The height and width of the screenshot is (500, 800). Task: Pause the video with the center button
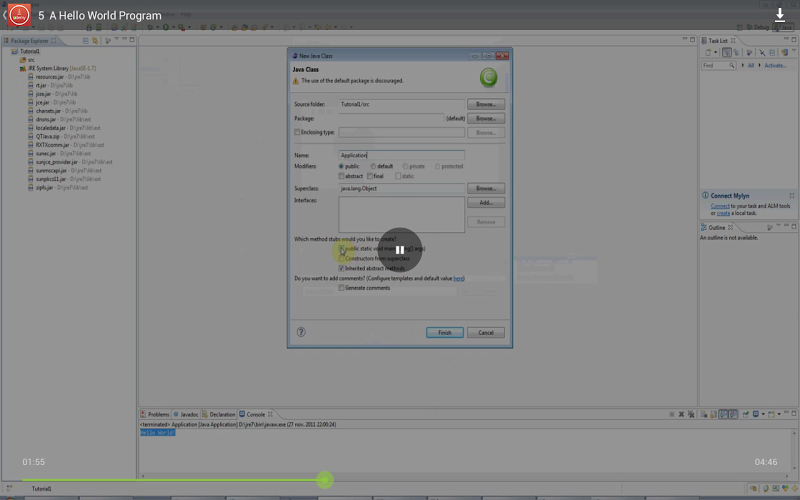pyautogui.click(x=399, y=250)
